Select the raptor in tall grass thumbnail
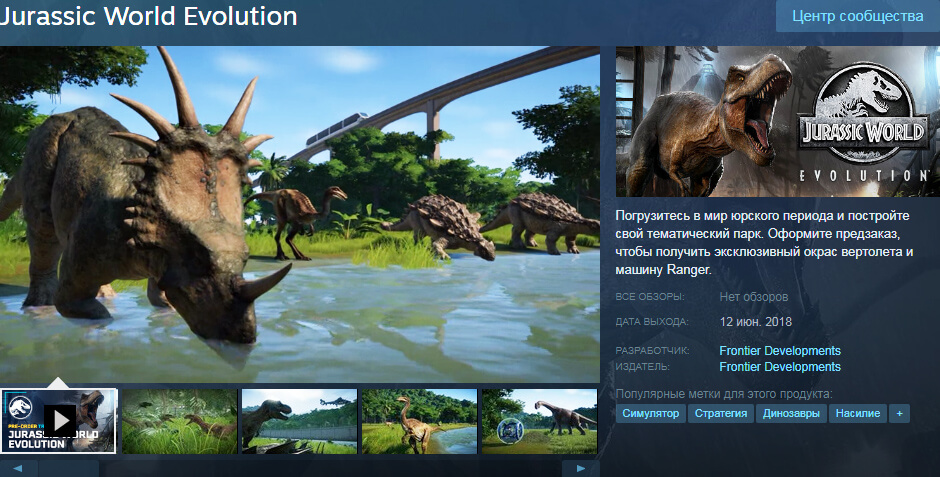940x477 pixels. 180,421
